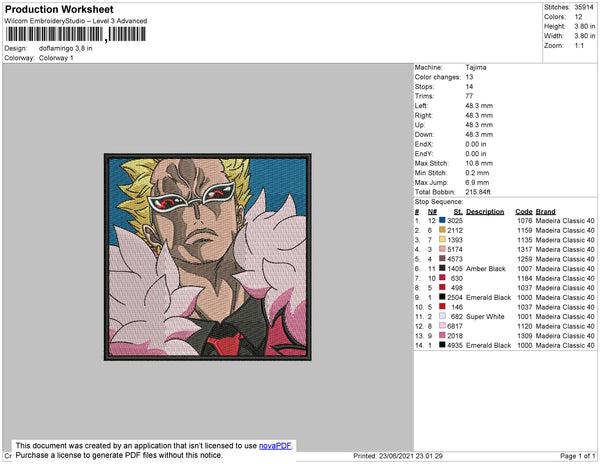Viewport: 600px width, 464px height.
Task: Select the Super White color swatch
Action: [442, 316]
